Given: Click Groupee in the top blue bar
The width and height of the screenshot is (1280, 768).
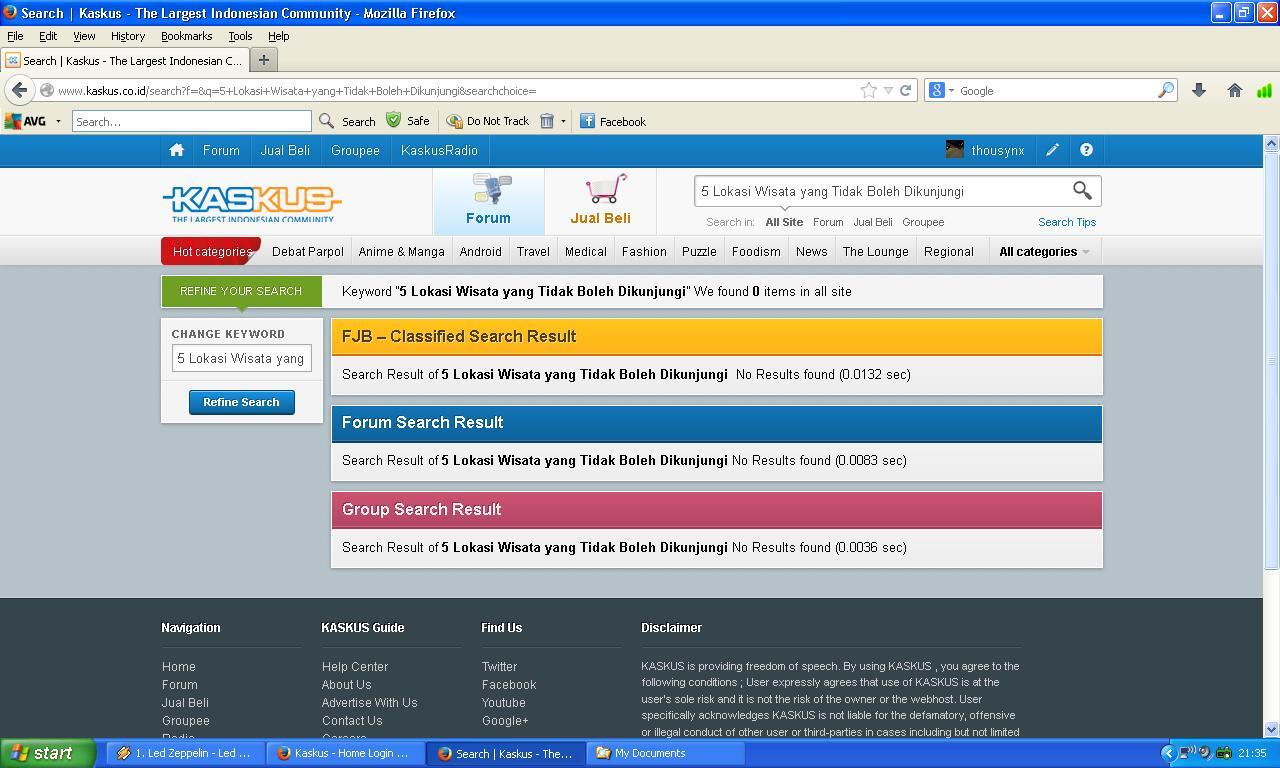Looking at the screenshot, I should [x=355, y=150].
